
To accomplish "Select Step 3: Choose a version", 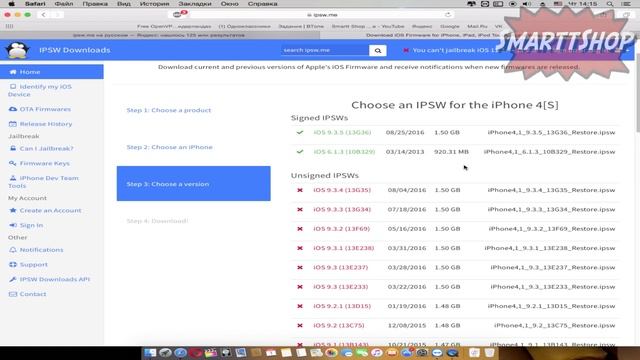I will tap(193, 184).
